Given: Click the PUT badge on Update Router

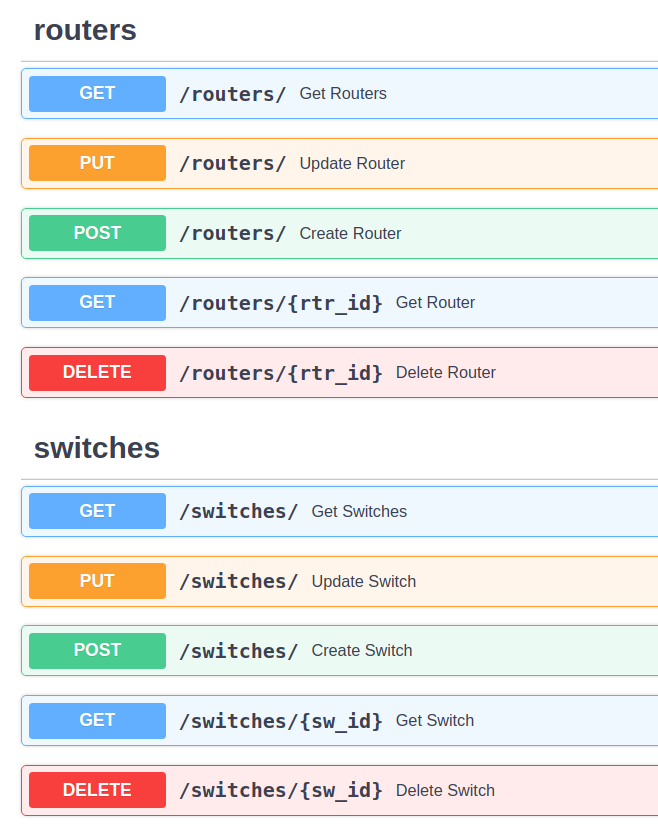Looking at the screenshot, I should click(96, 163).
